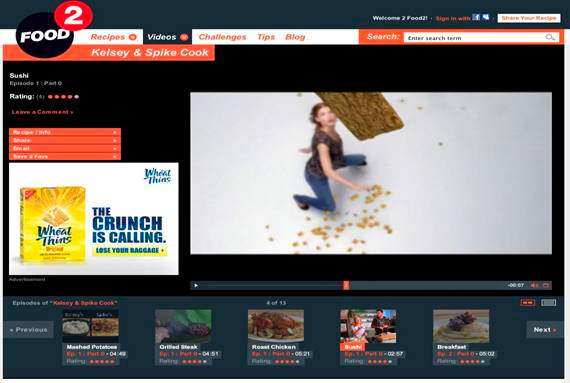
Task: Open the Blog section
Action: click(295, 37)
